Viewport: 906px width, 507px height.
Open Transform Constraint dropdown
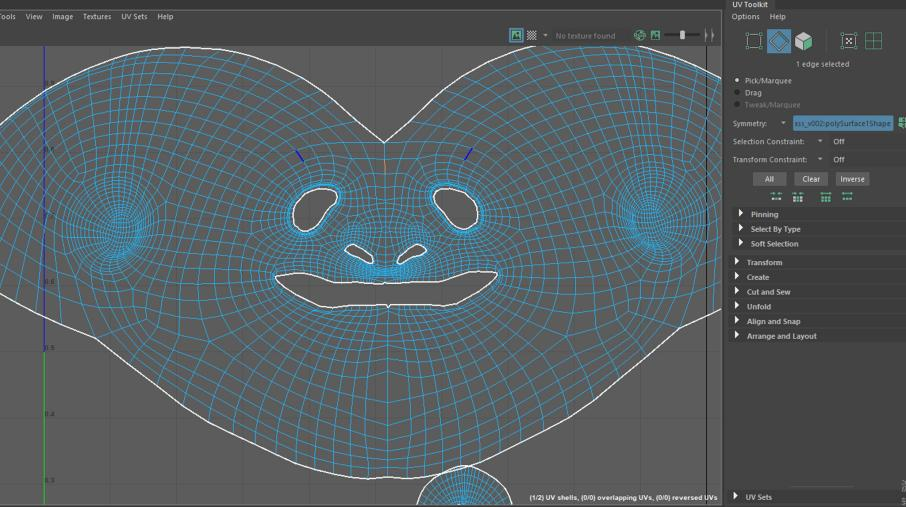click(x=820, y=159)
